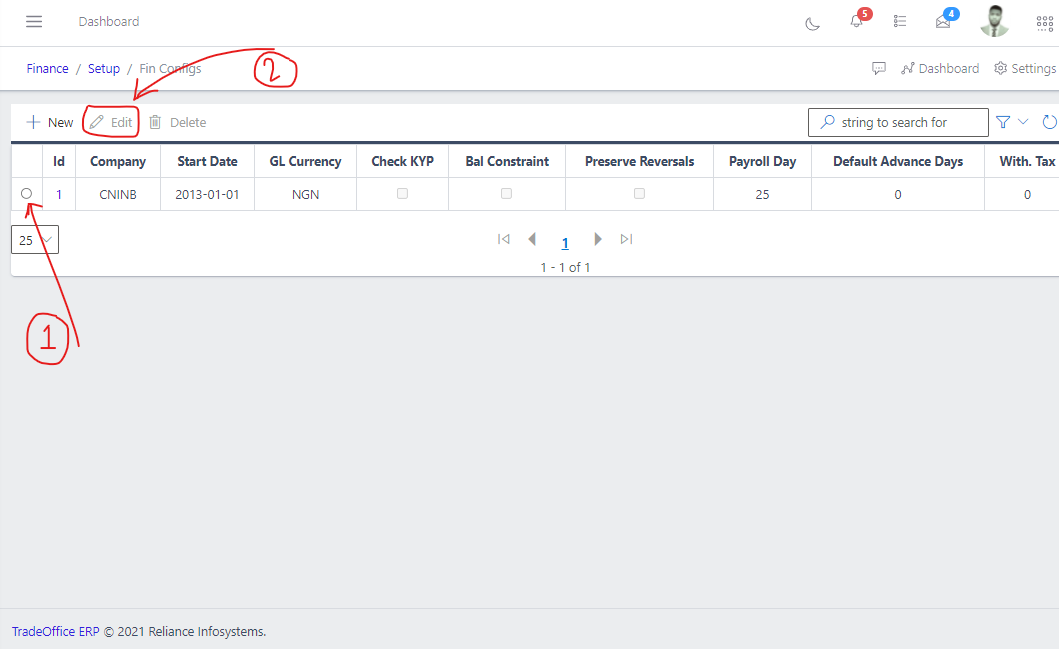Click inside the search field
1059x649 pixels.
[x=897, y=121]
